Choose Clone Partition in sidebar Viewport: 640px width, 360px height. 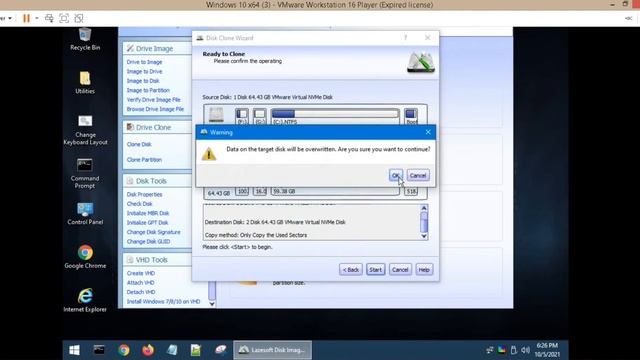[144, 160]
